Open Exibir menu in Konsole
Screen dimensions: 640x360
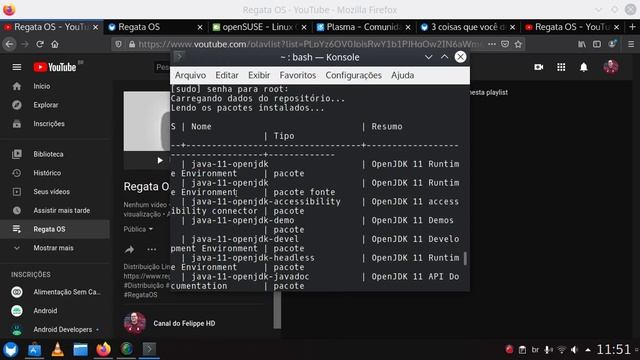(x=259, y=75)
